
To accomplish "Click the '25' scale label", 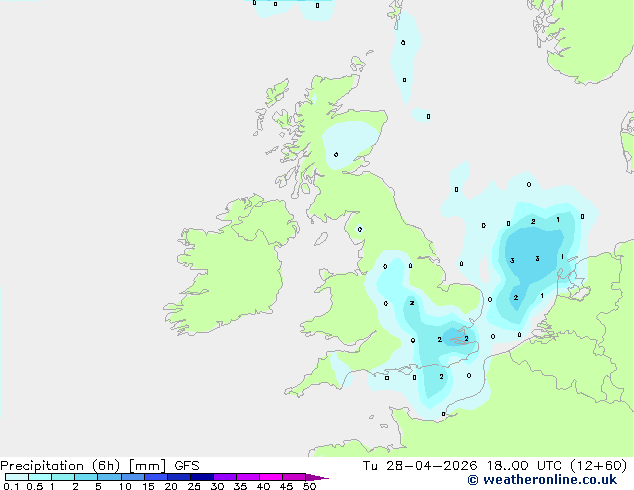I will click(x=194, y=486).
